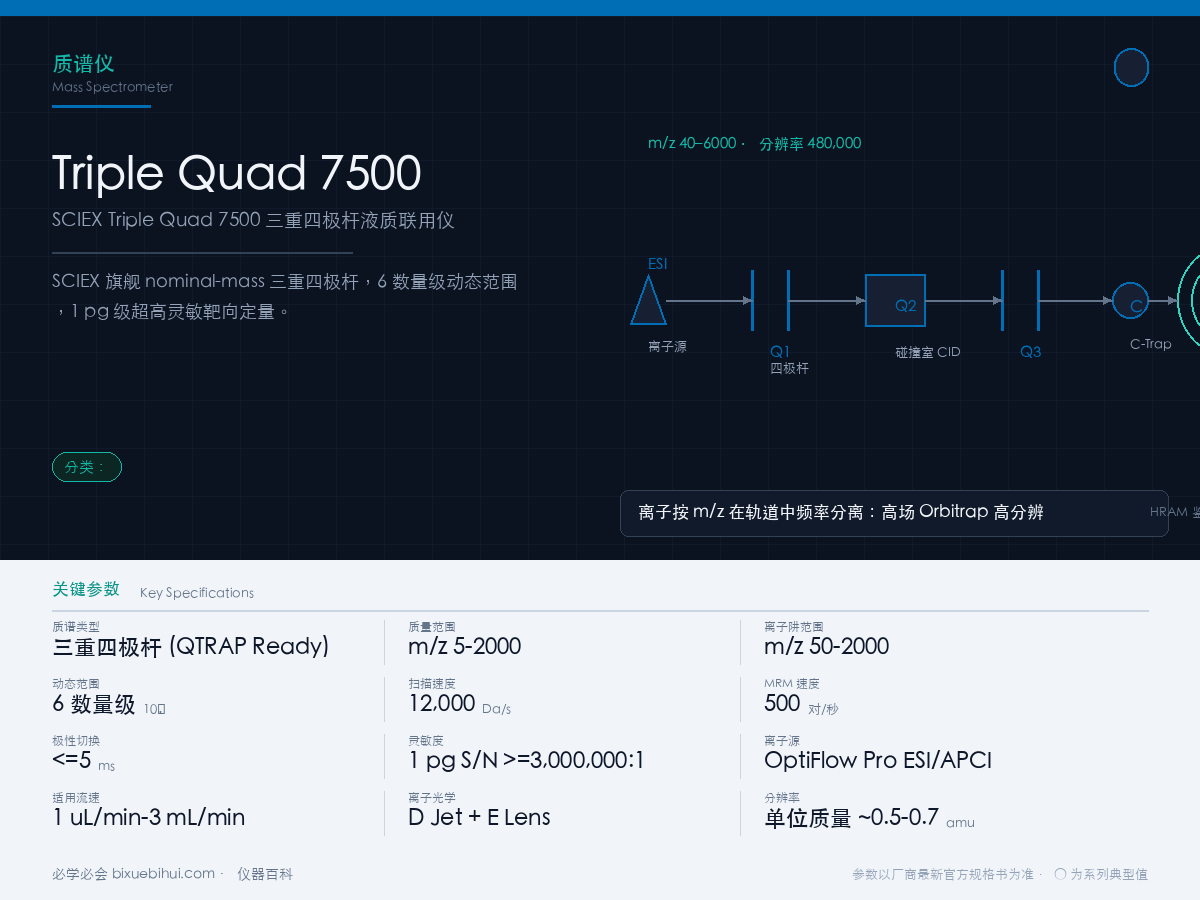Screen dimensions: 1200x900
Task: Click the 500 对/秒 MRM speed value
Action: coord(801,704)
